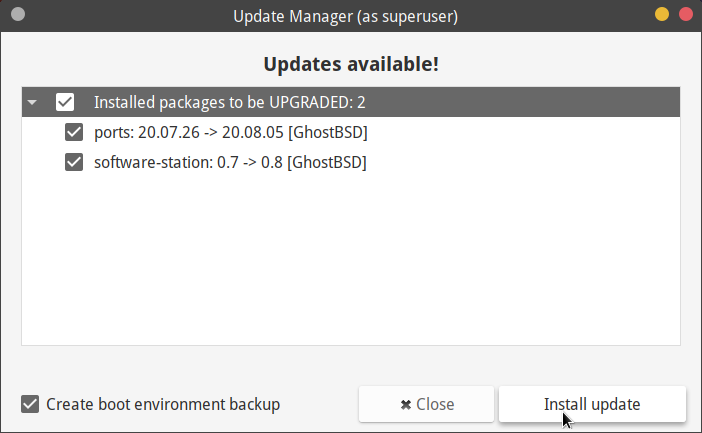
Task: Uncheck the software-station package checkbox
Action: 73,162
